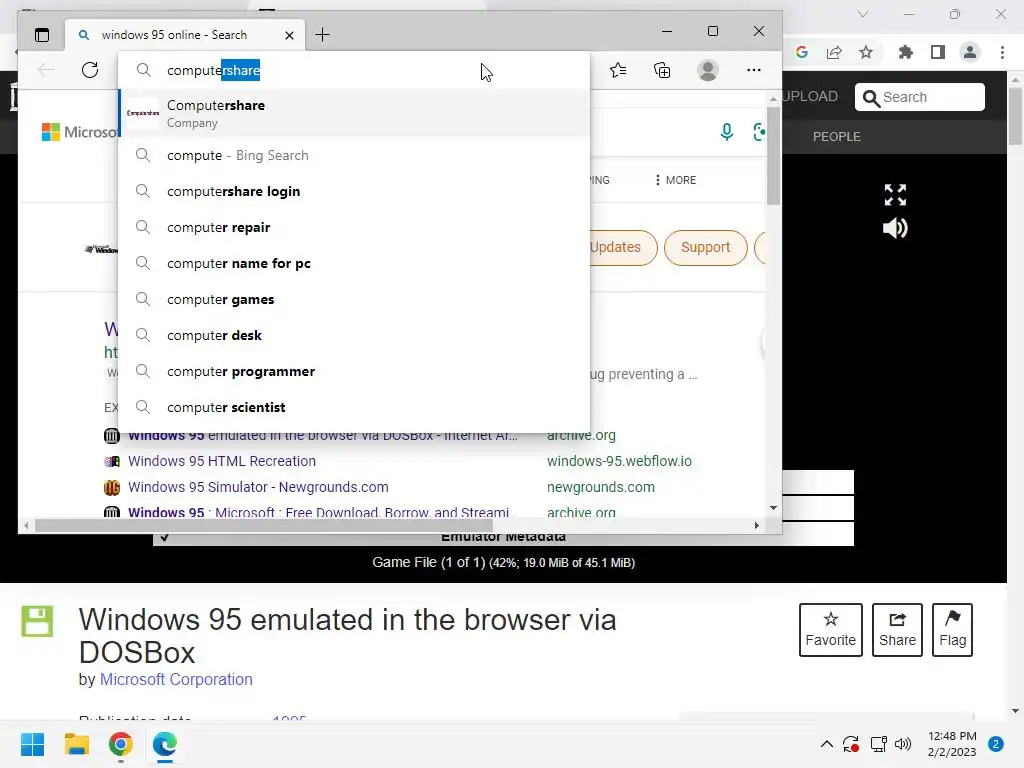
Task: Mute the emulator speaker icon
Action: tap(895, 228)
